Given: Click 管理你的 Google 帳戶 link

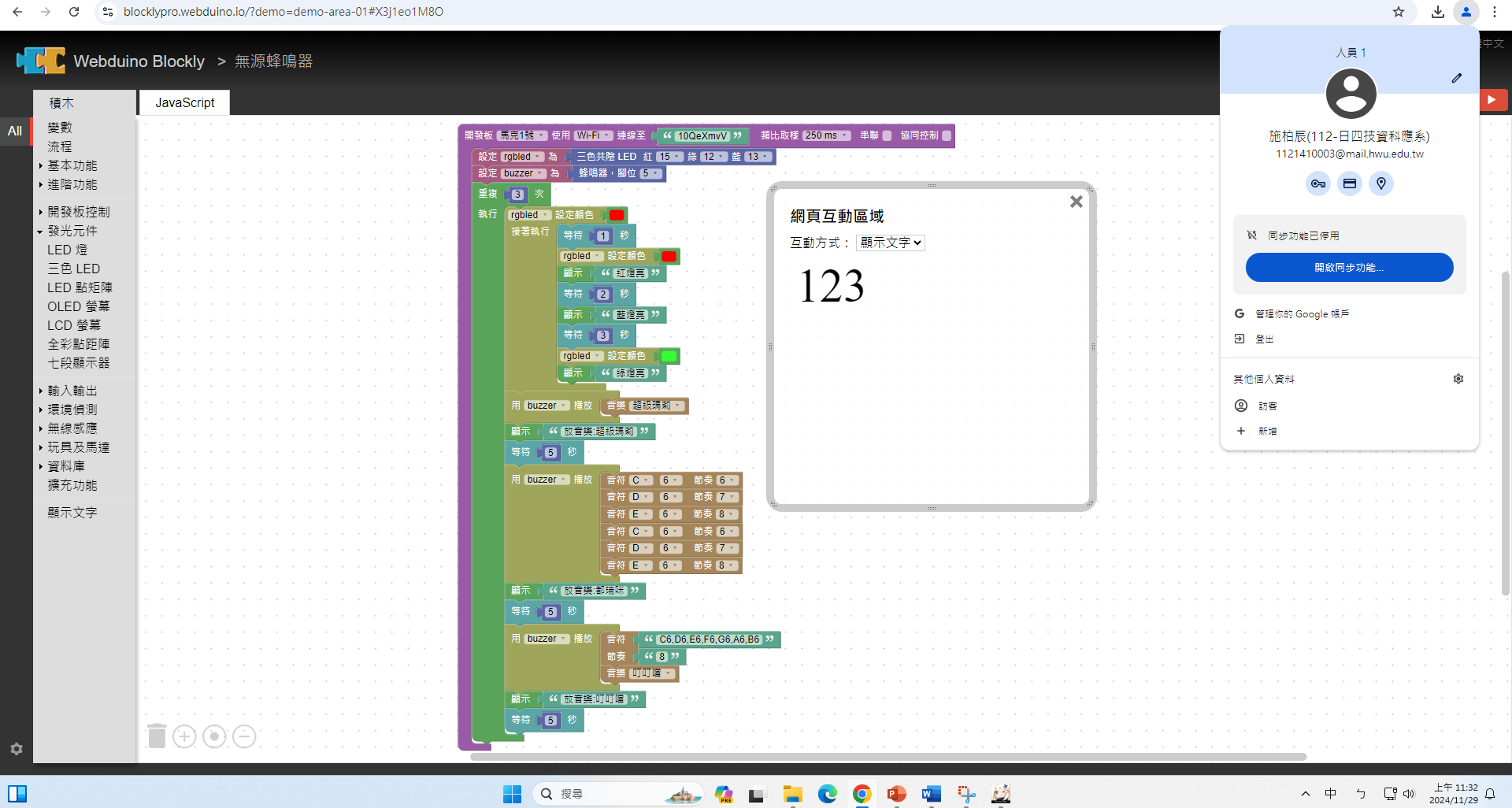Looking at the screenshot, I should point(1301,313).
